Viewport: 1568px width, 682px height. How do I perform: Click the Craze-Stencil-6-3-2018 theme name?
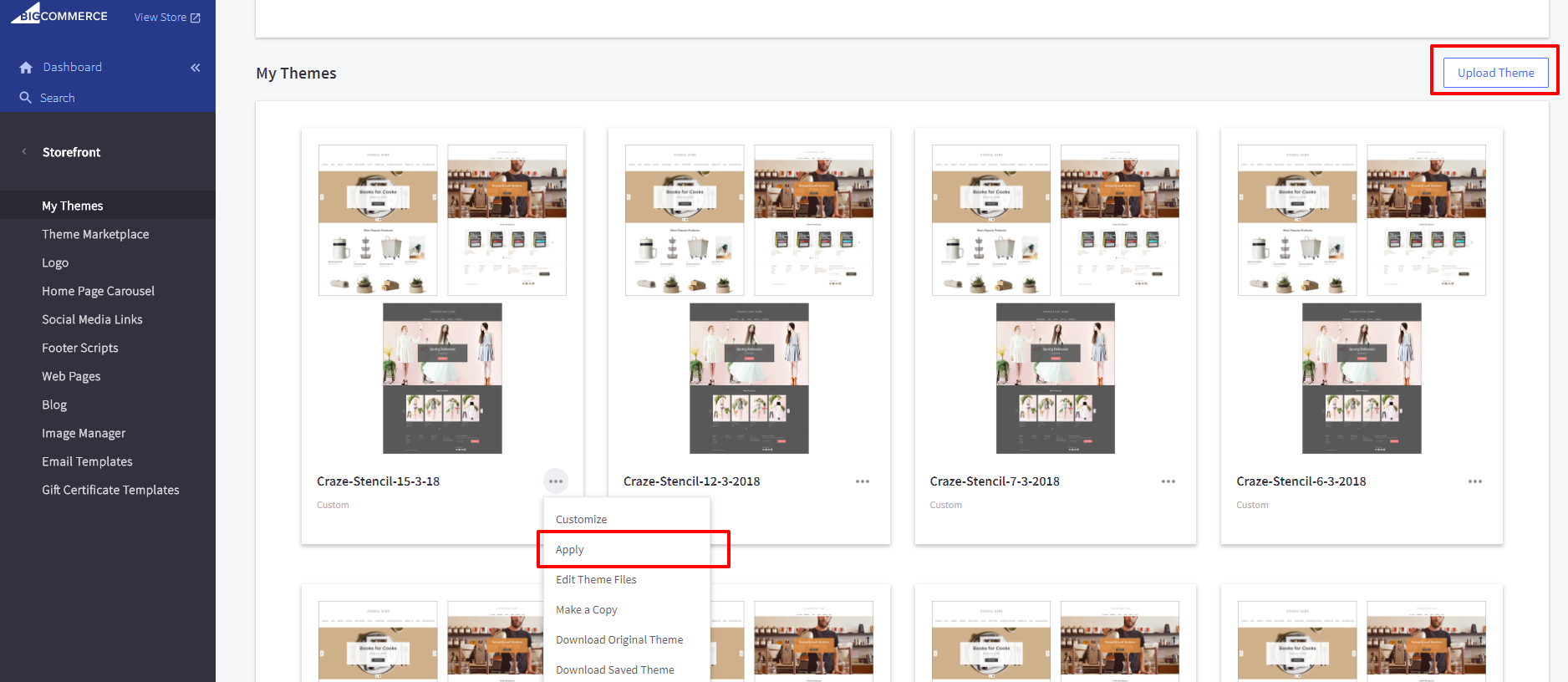click(x=1301, y=481)
